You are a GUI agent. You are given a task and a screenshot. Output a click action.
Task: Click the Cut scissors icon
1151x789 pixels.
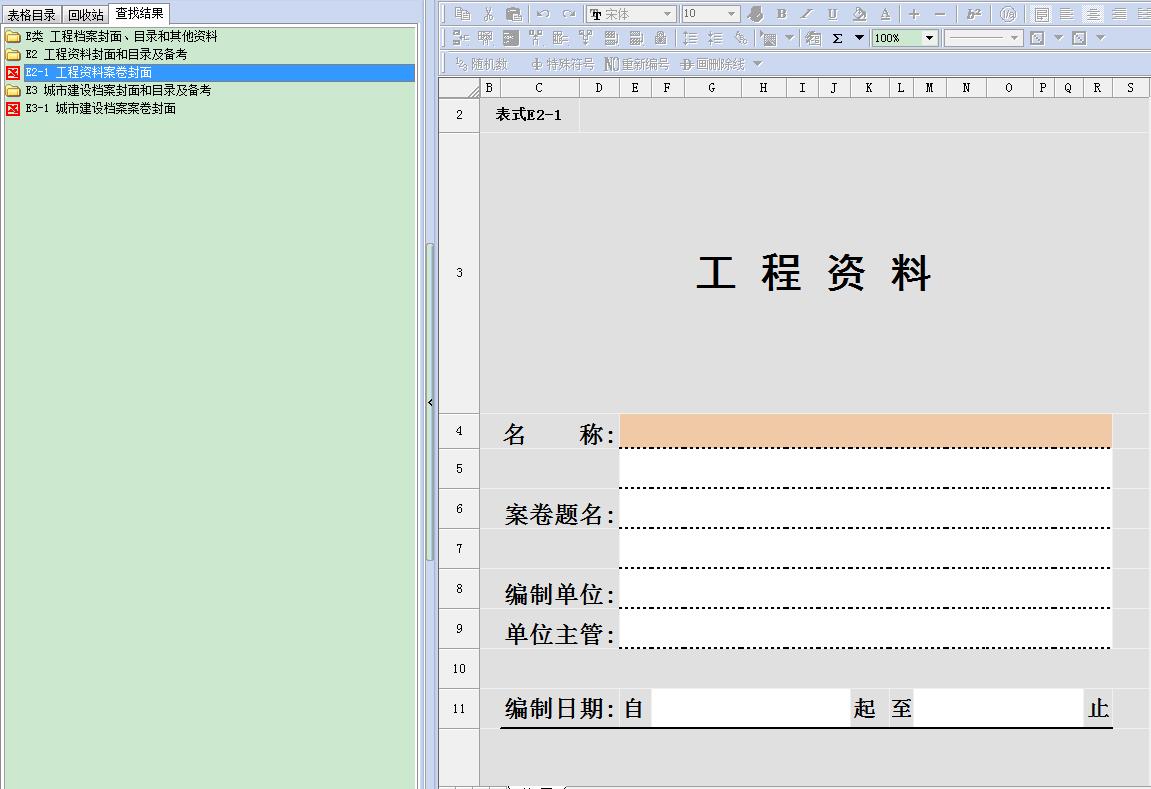tap(488, 14)
